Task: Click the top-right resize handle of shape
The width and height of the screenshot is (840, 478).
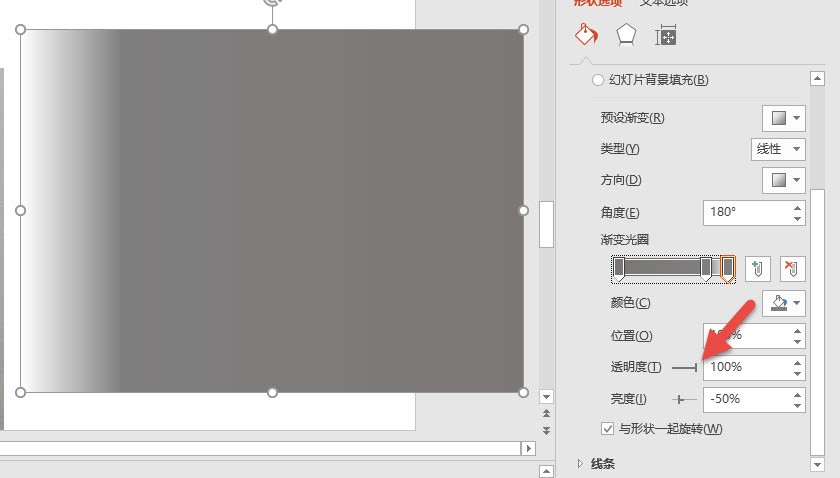Action: [523, 29]
